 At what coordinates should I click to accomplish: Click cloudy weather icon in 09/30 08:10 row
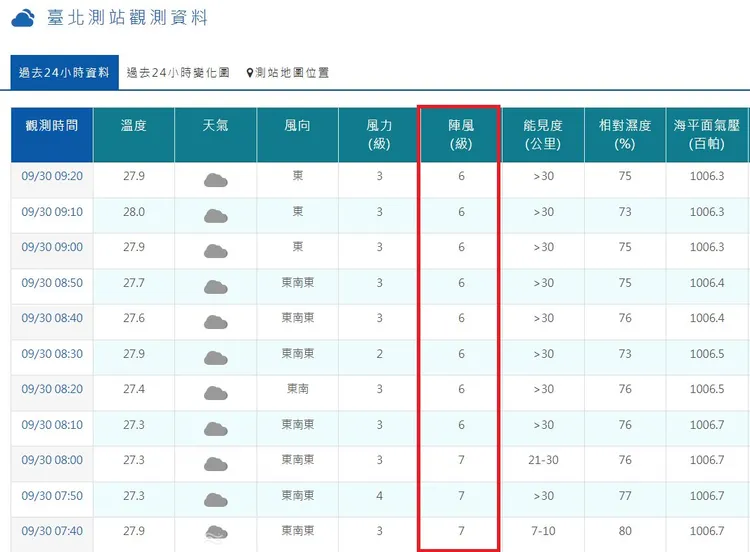coord(216,429)
